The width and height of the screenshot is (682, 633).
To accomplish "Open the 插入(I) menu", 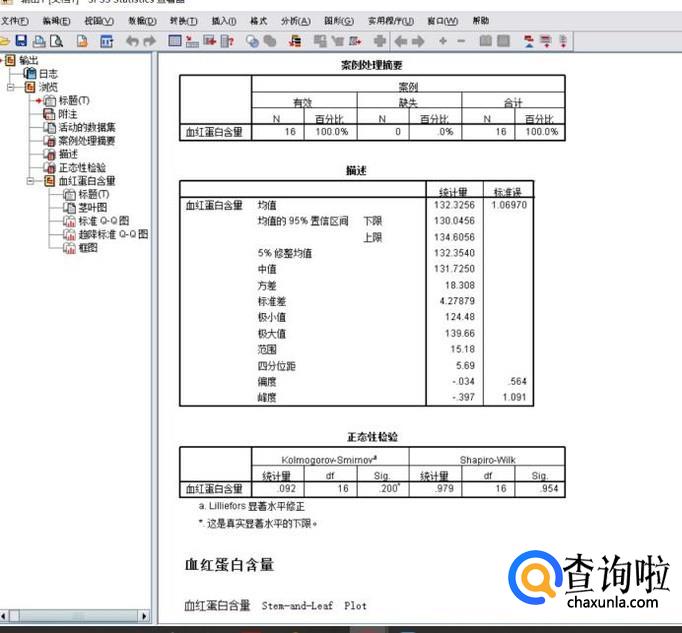I will coord(224,21).
